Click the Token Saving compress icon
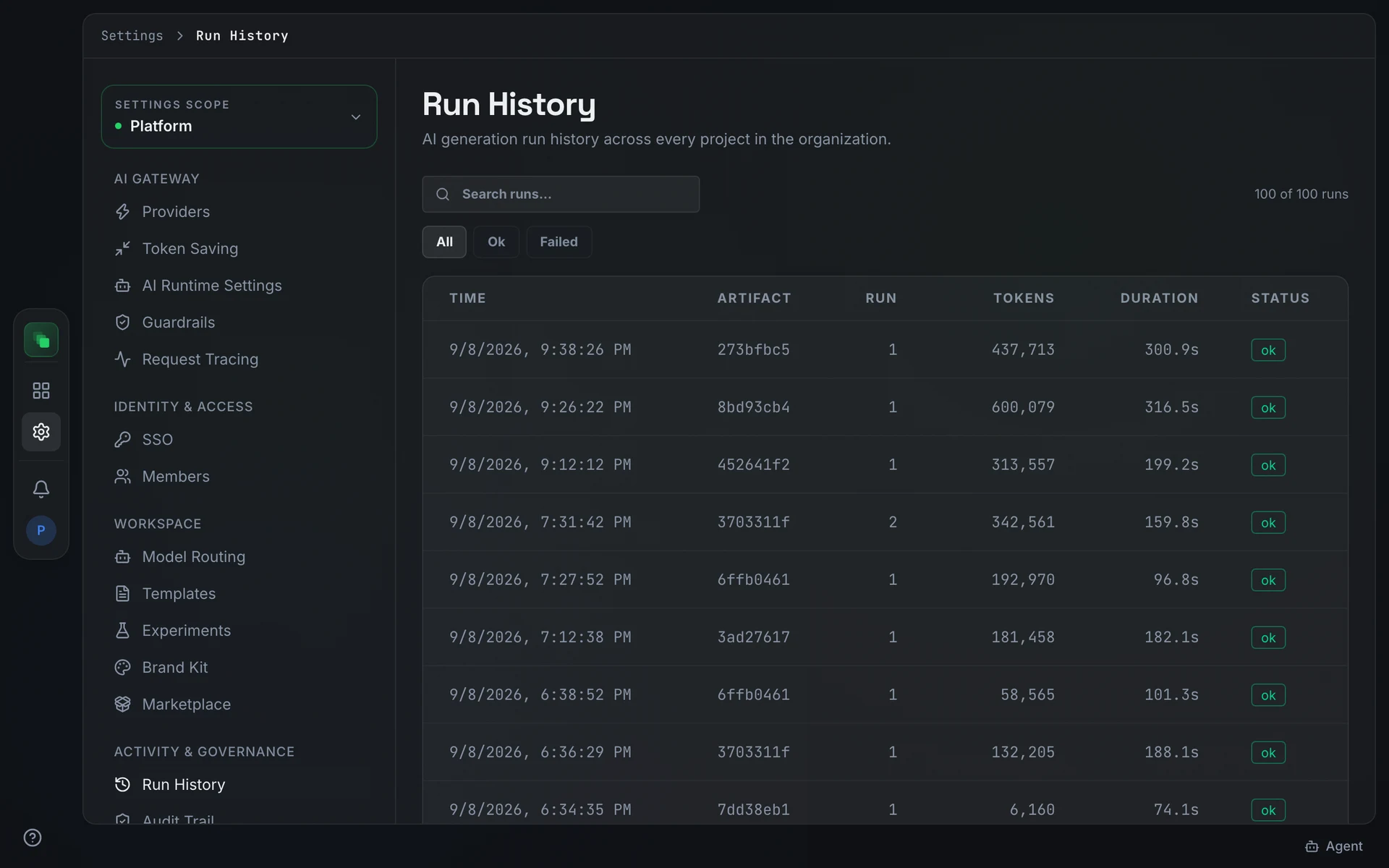Viewport: 1389px width, 868px height. coord(123,249)
